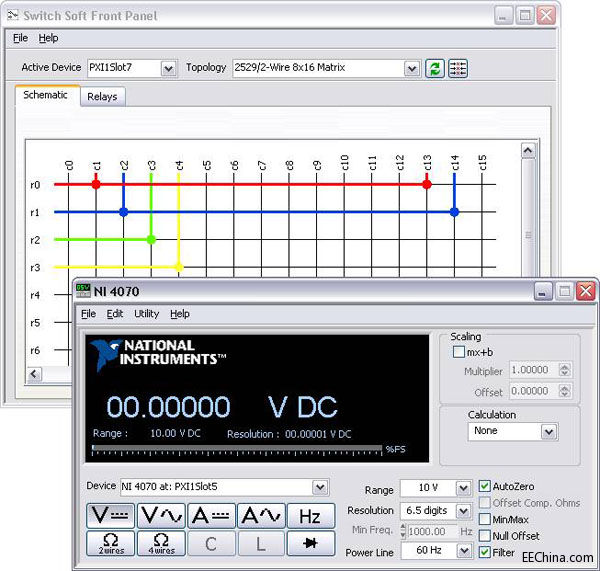The height and width of the screenshot is (571, 600).
Task: Click the %FS measurement bar
Action: tap(237, 449)
